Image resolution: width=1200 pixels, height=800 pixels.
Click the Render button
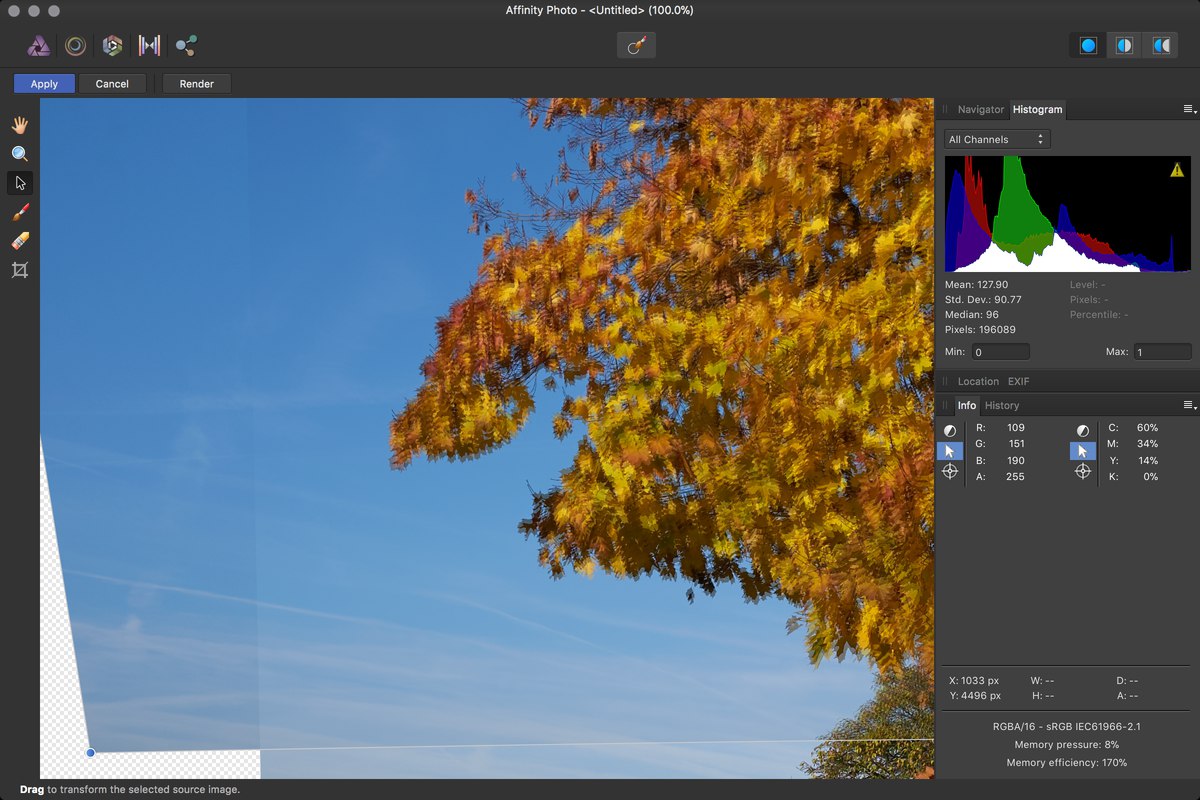tap(197, 84)
